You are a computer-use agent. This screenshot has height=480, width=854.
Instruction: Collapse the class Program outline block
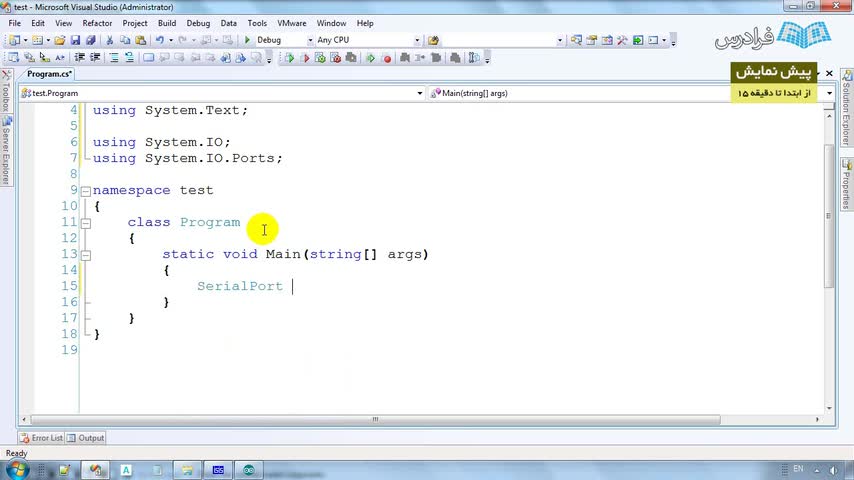pos(86,223)
